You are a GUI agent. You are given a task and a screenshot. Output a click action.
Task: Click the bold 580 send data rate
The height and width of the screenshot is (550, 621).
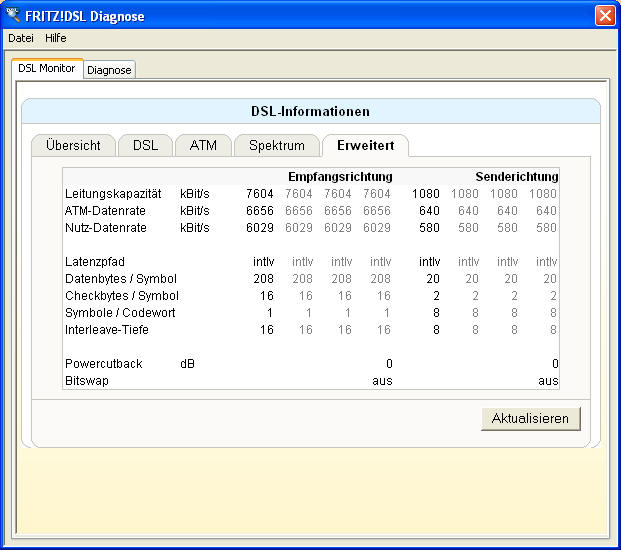pos(429,228)
